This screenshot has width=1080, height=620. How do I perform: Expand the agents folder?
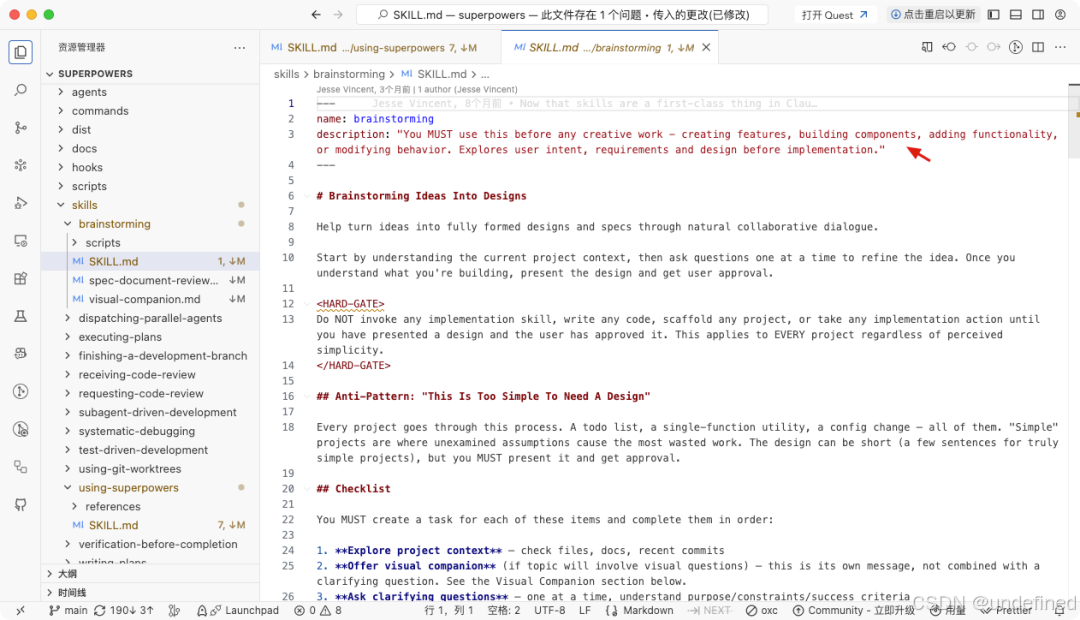click(150, 92)
